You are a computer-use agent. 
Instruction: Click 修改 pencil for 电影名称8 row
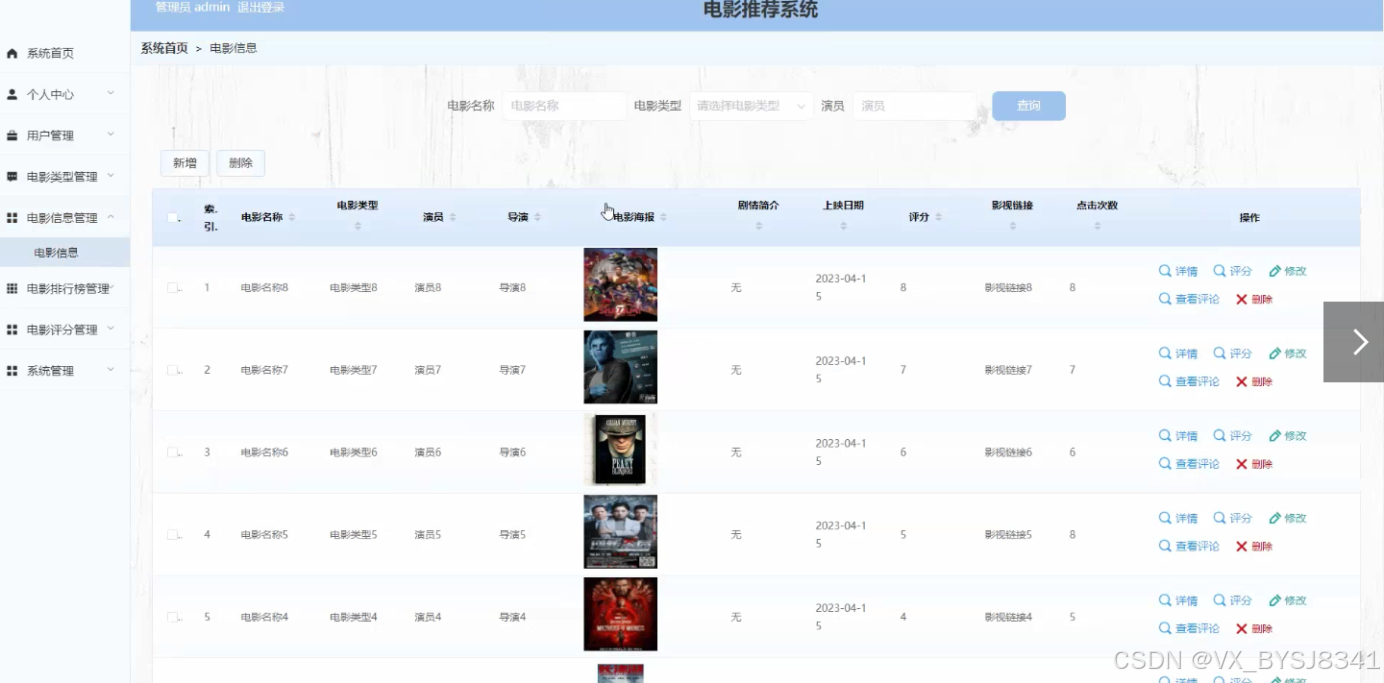[1287, 271]
